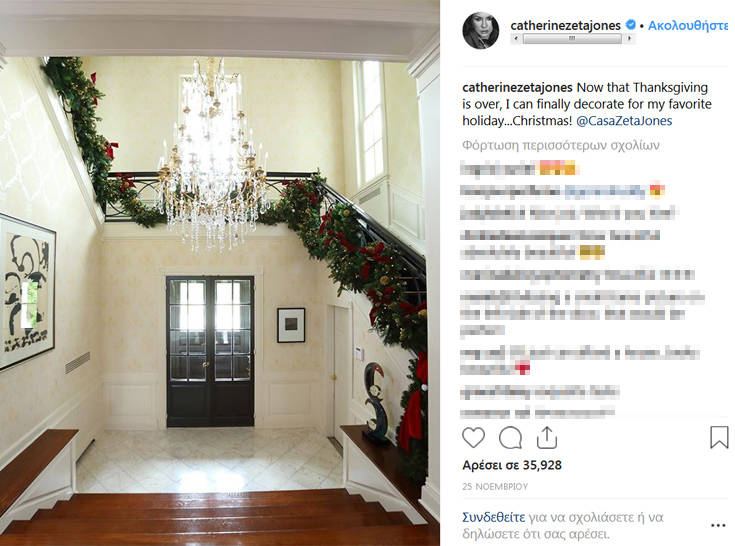Open catherinezetajones username in header
The height and width of the screenshot is (546, 735).
(x=565, y=25)
